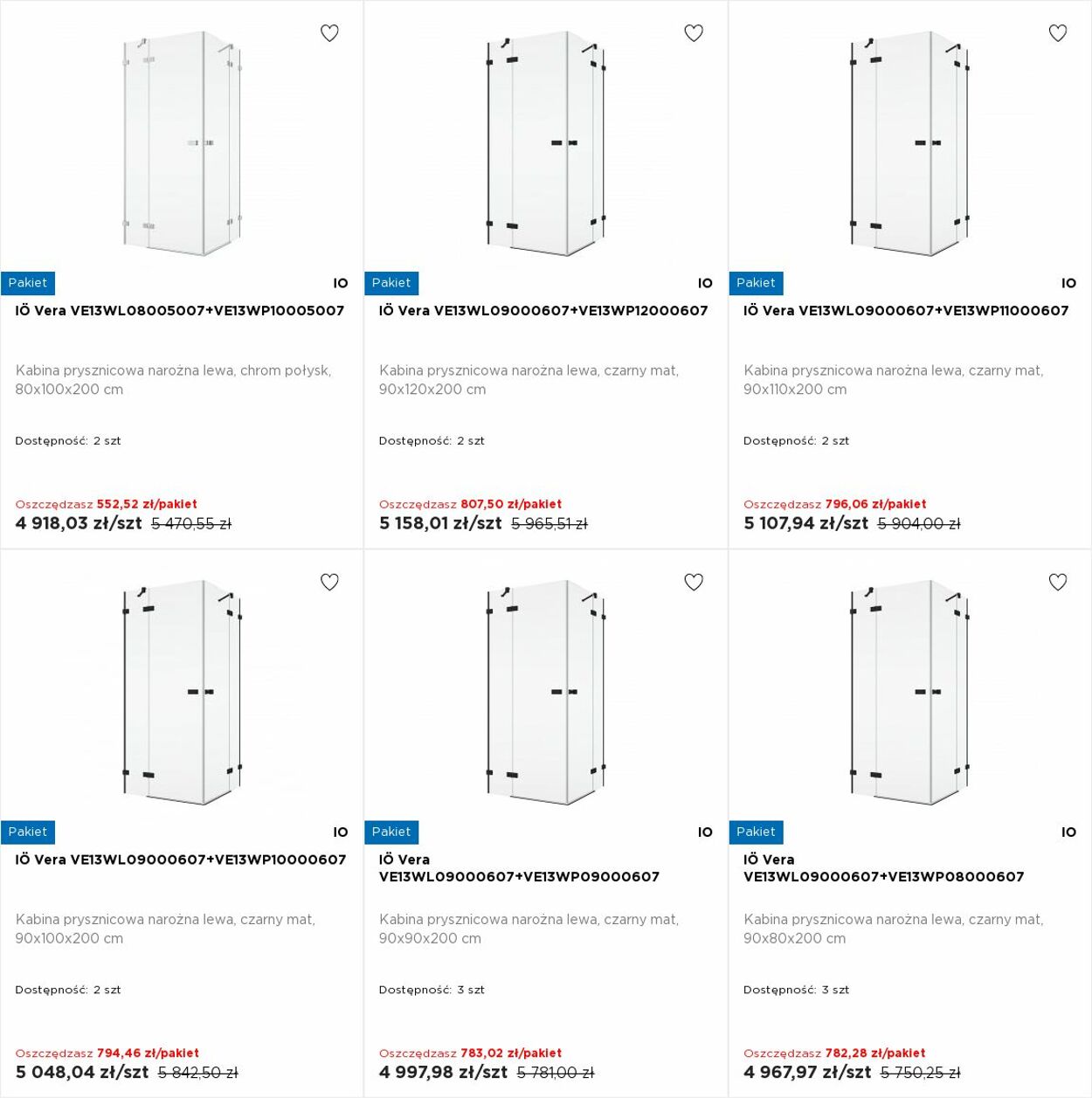Click Pakiet badge on first product
This screenshot has width=1092, height=1098.
click(x=28, y=283)
